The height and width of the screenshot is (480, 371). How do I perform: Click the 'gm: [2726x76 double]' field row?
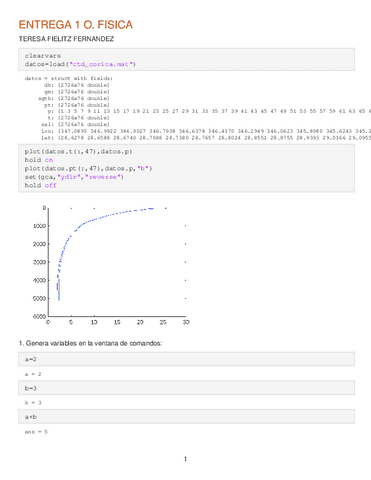[77, 92]
